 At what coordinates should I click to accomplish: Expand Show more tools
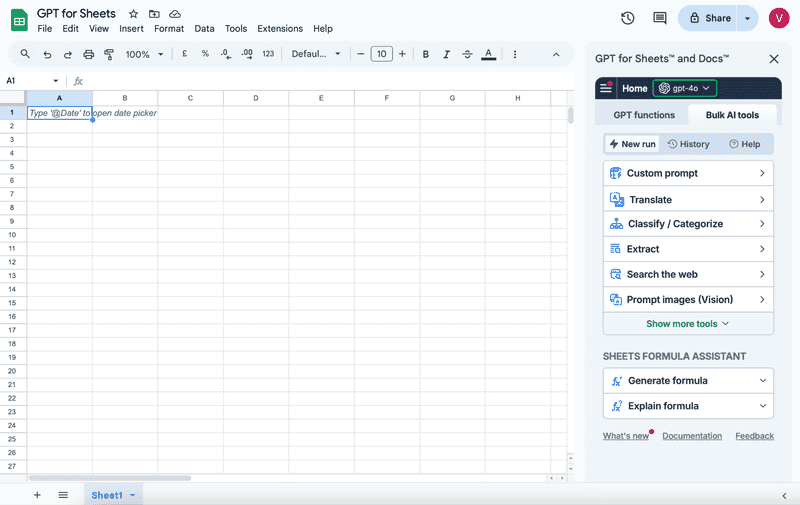coord(688,323)
